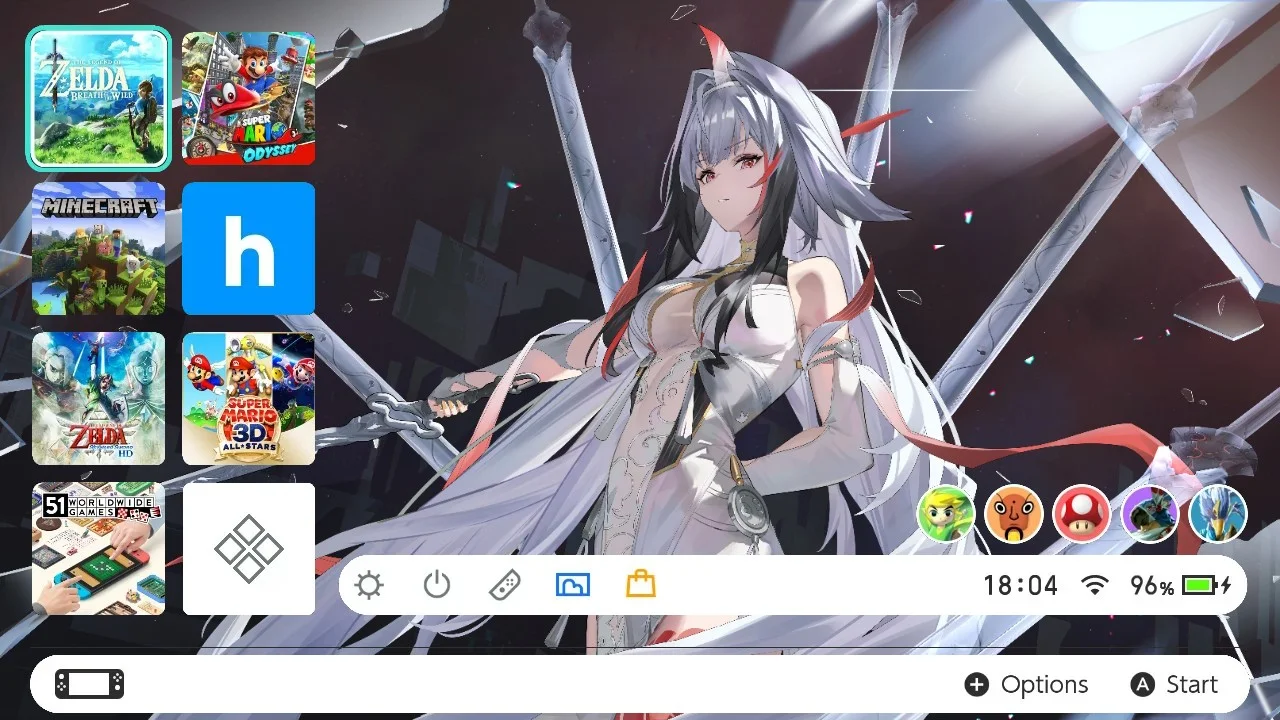
Task: Launch Super Mario 3D All-Stars
Action: click(248, 399)
